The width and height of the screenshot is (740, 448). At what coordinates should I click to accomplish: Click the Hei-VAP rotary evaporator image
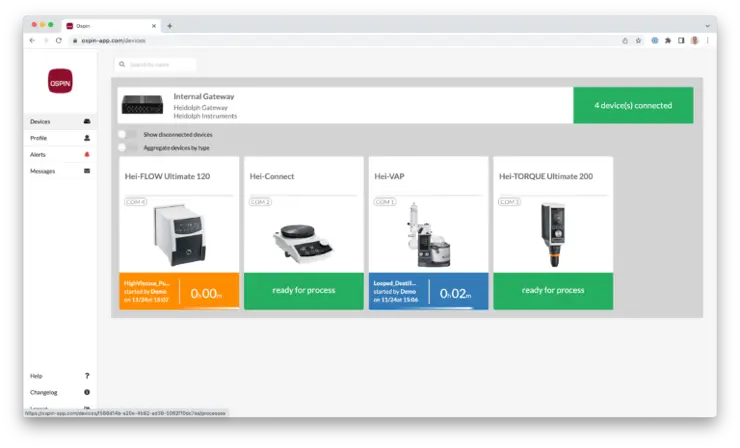tap(429, 236)
